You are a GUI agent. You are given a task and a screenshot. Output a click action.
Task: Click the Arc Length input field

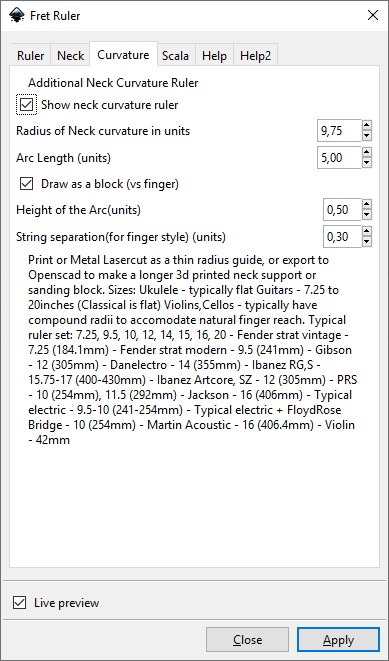(339, 158)
